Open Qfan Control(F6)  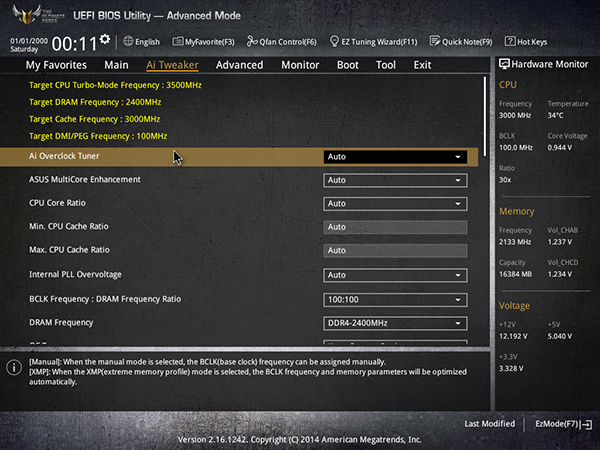282,42
